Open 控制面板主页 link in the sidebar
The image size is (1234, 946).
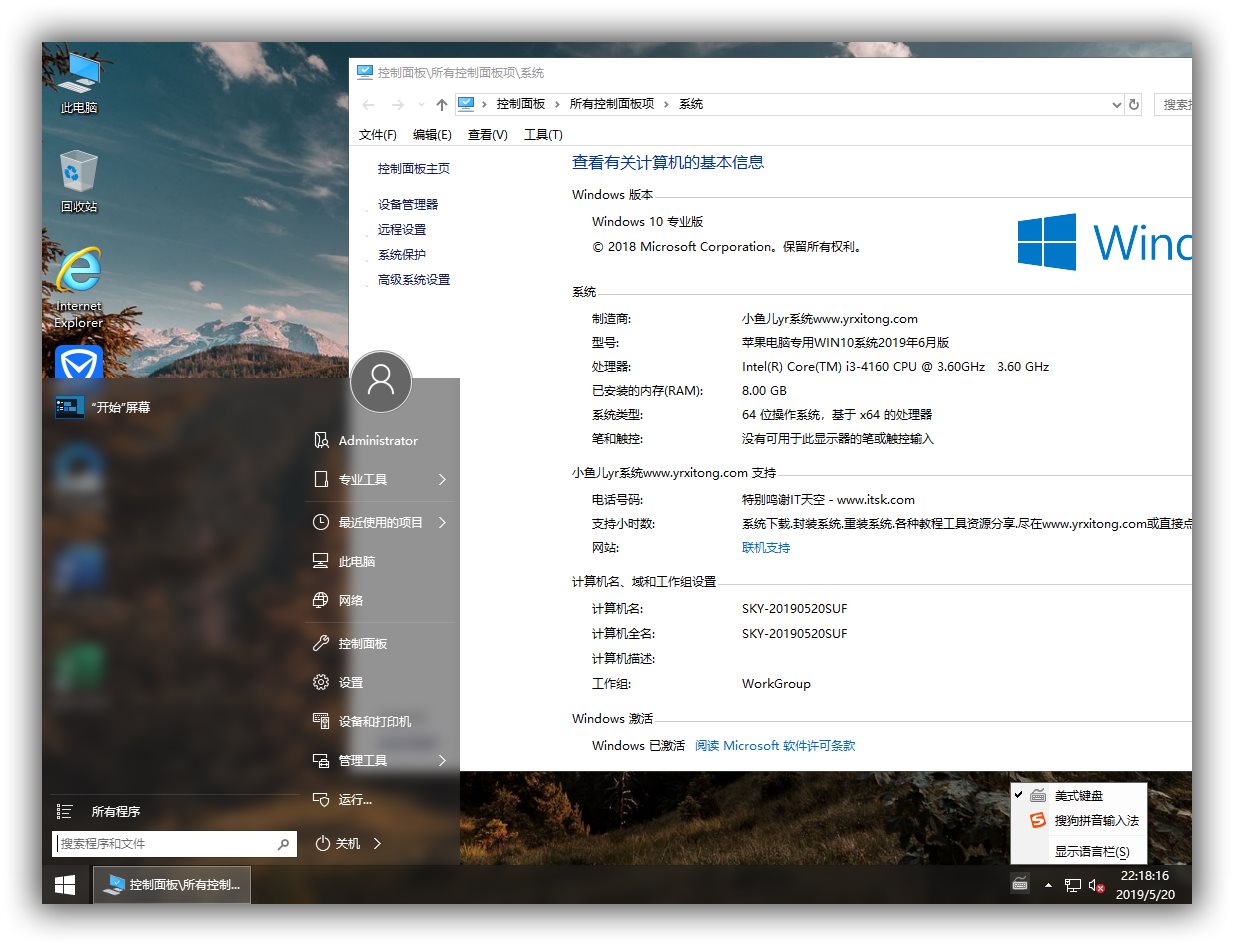(x=414, y=169)
